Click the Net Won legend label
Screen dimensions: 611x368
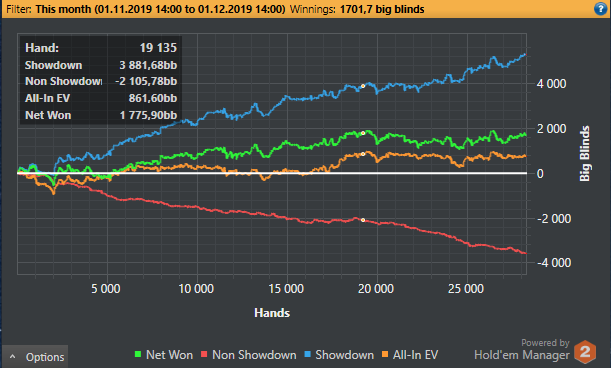[169, 355]
